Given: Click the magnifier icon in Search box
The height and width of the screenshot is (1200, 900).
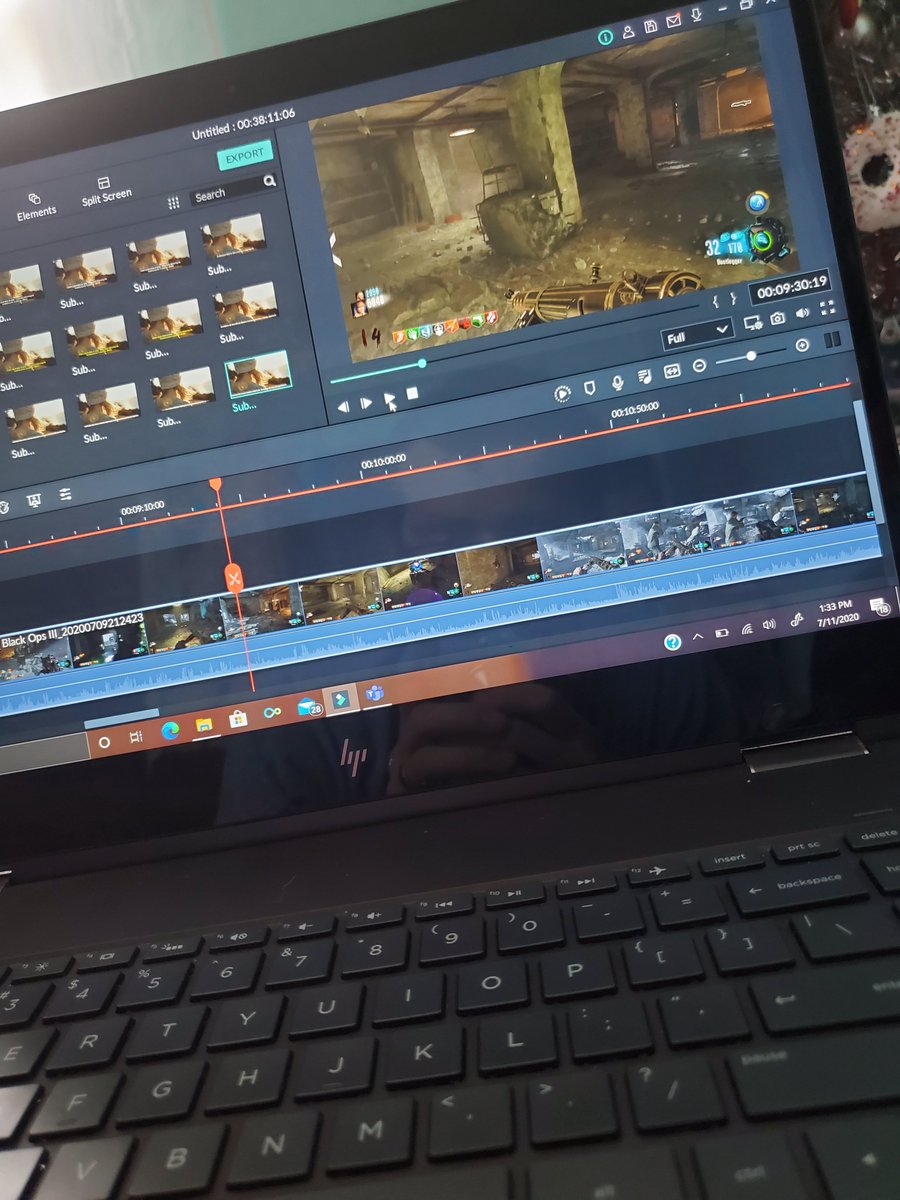Looking at the screenshot, I should tap(268, 181).
